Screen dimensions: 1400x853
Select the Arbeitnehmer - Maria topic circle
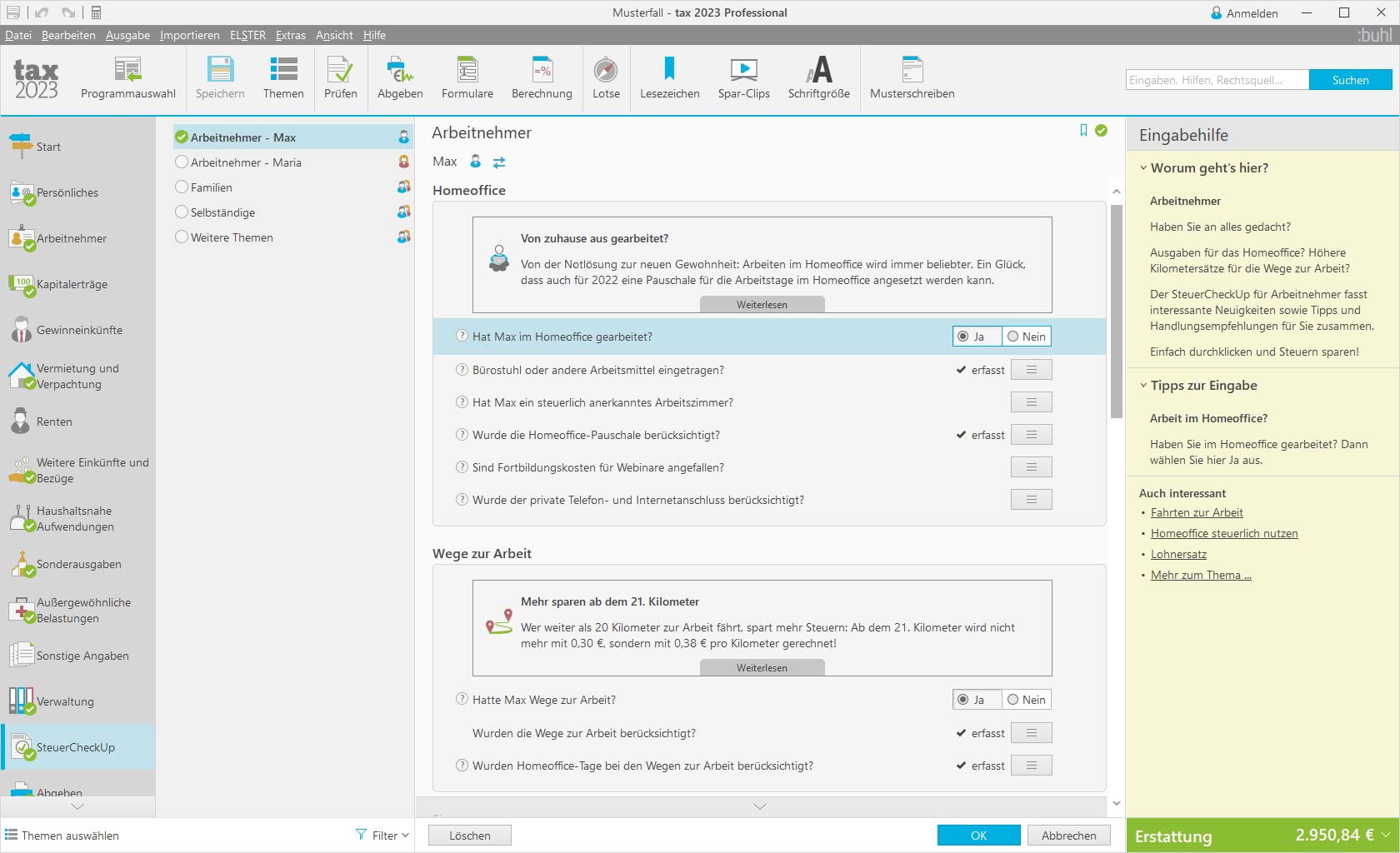click(x=182, y=162)
